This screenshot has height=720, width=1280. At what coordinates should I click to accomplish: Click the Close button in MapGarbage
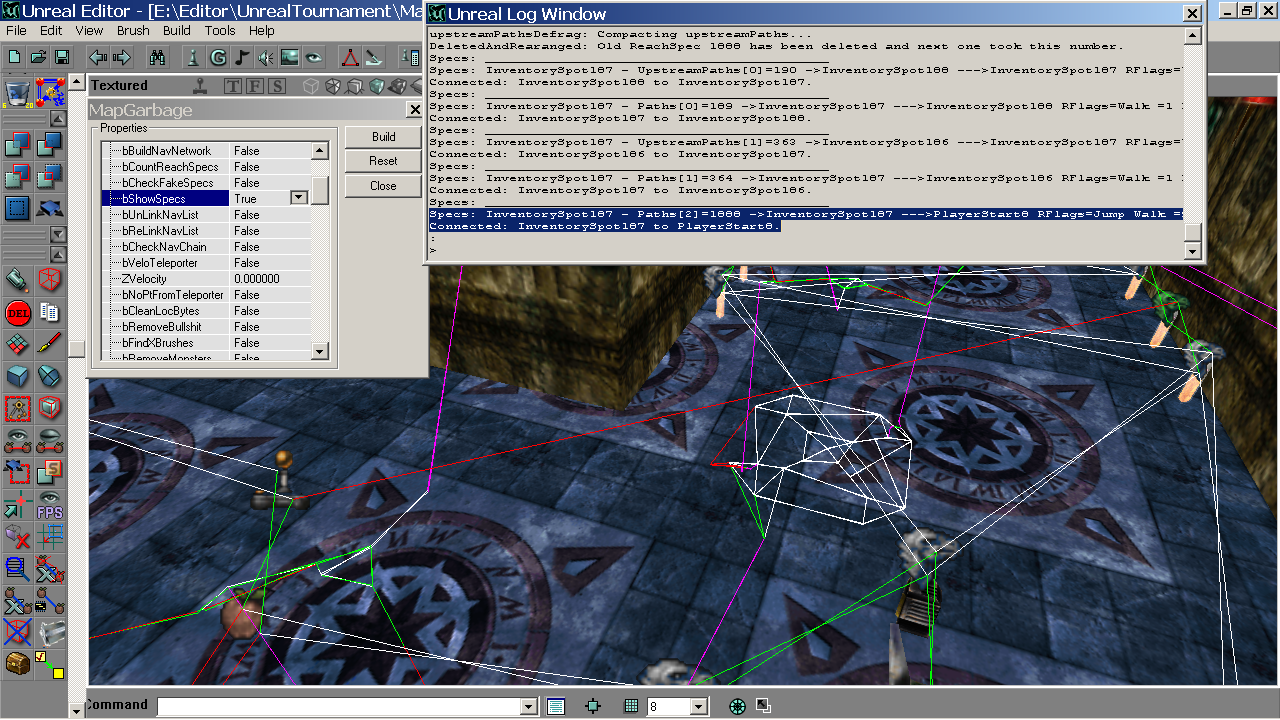tap(383, 186)
